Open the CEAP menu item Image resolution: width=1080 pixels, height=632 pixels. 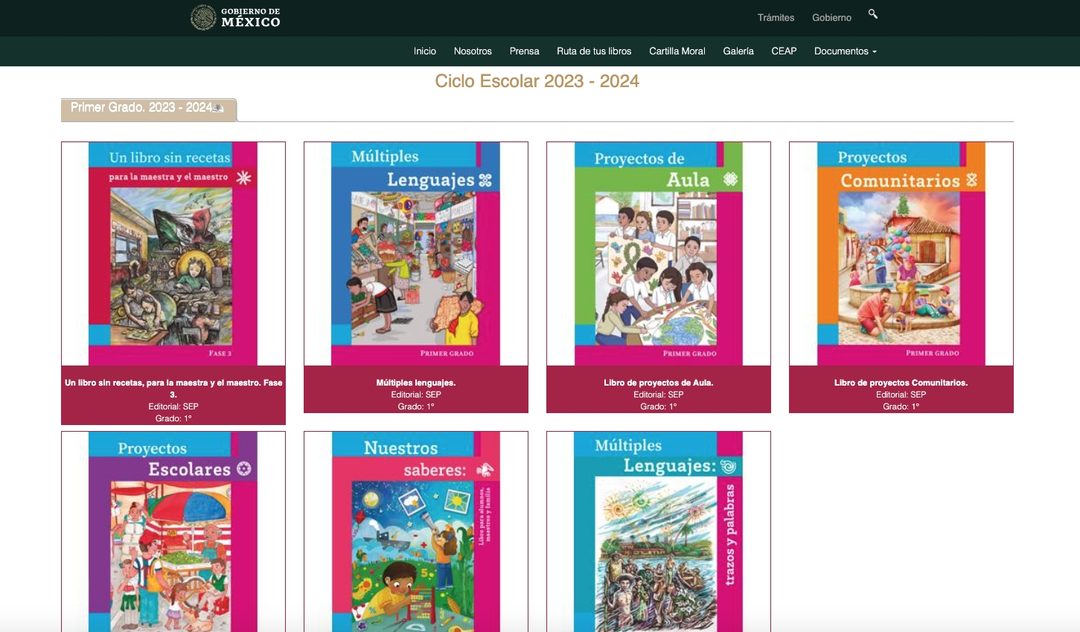pos(784,51)
